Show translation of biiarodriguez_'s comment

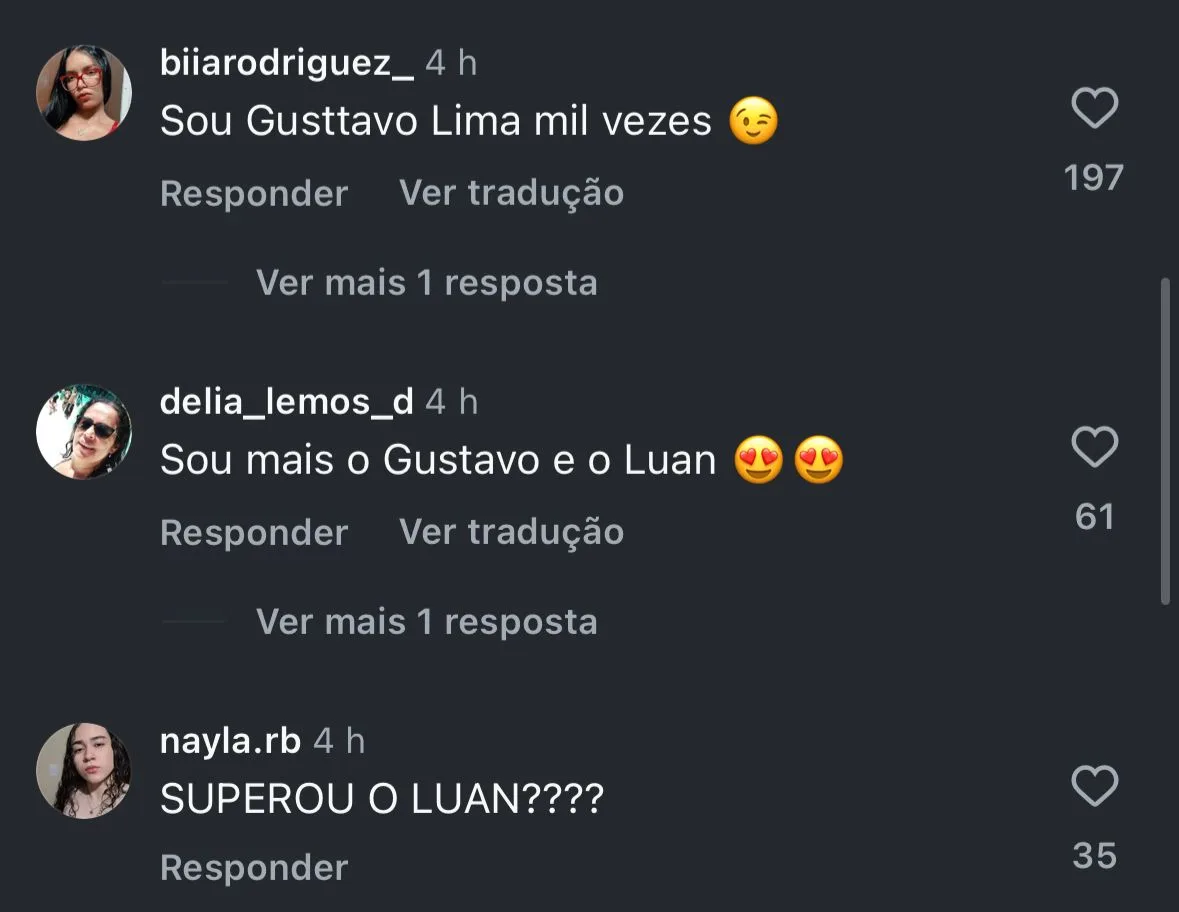pos(511,193)
